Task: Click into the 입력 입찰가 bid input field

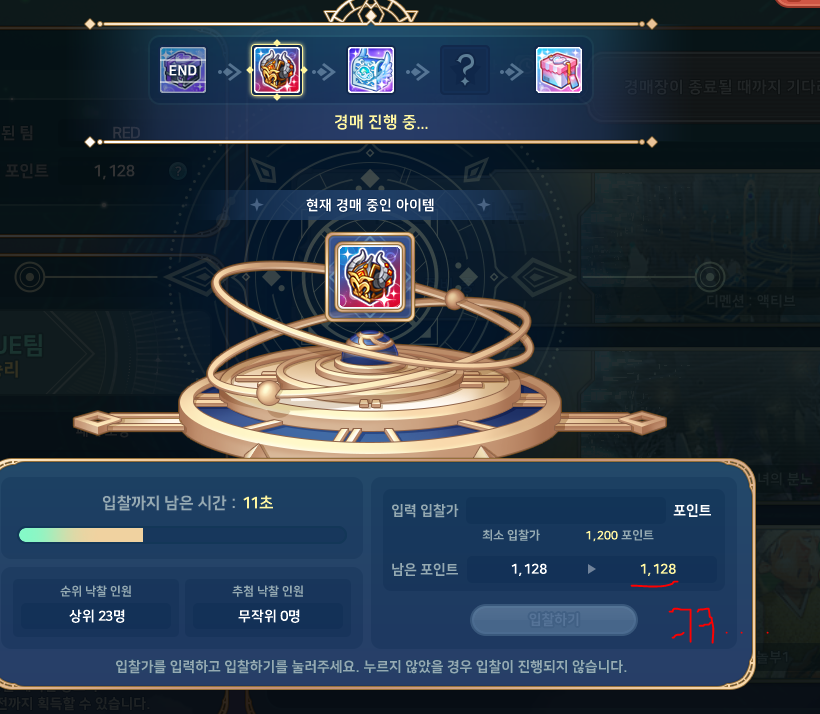Action: click(565, 510)
